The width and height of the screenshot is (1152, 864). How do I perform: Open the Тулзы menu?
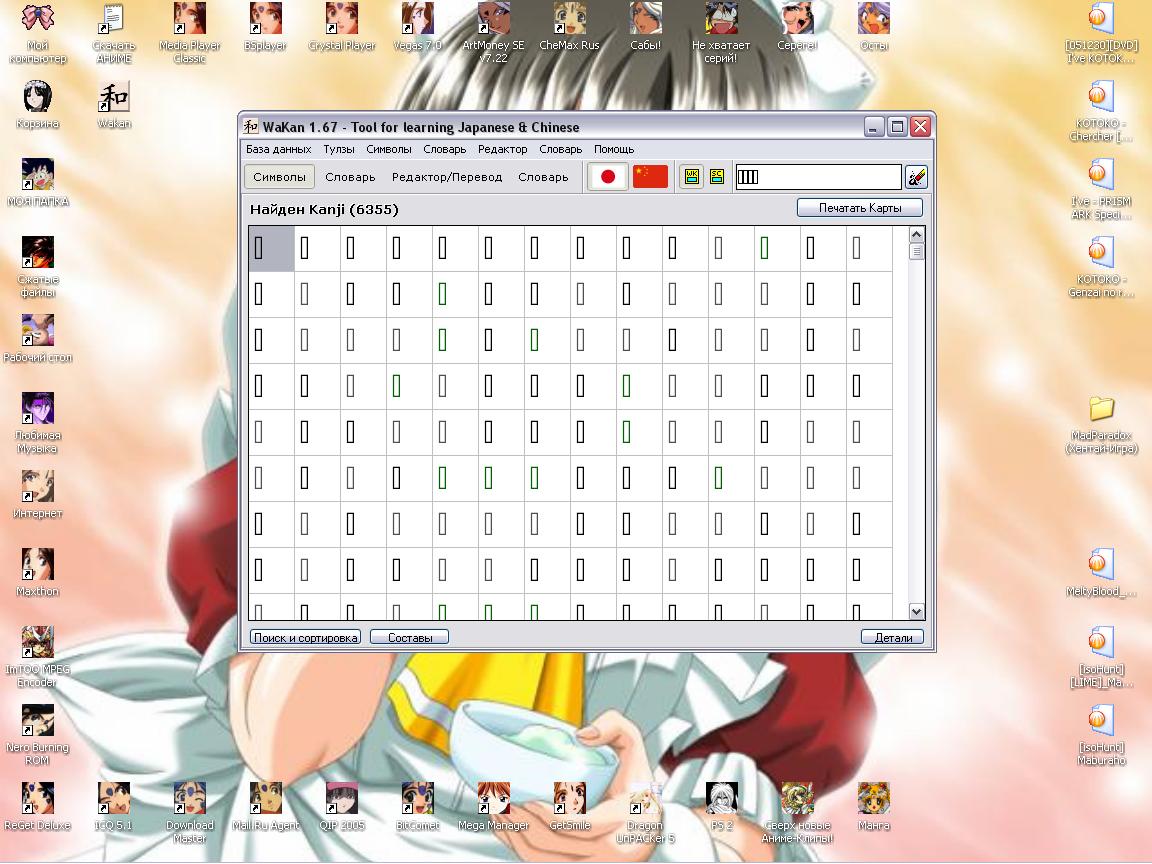339,149
